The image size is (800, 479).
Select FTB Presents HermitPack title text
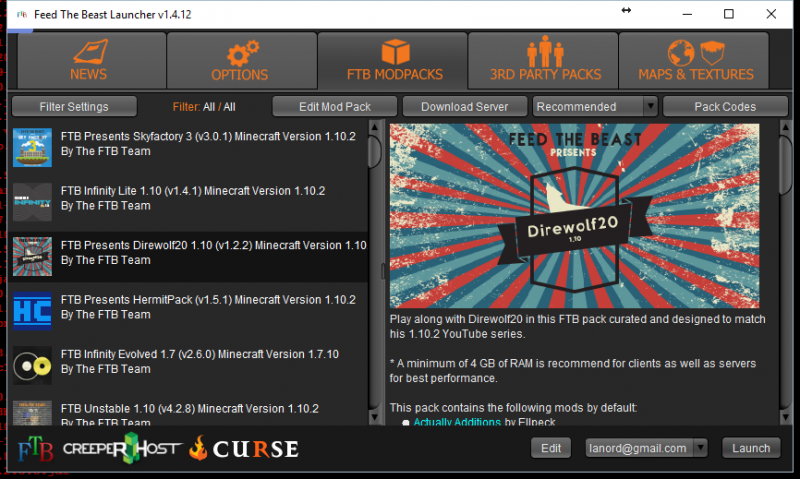tap(208, 300)
